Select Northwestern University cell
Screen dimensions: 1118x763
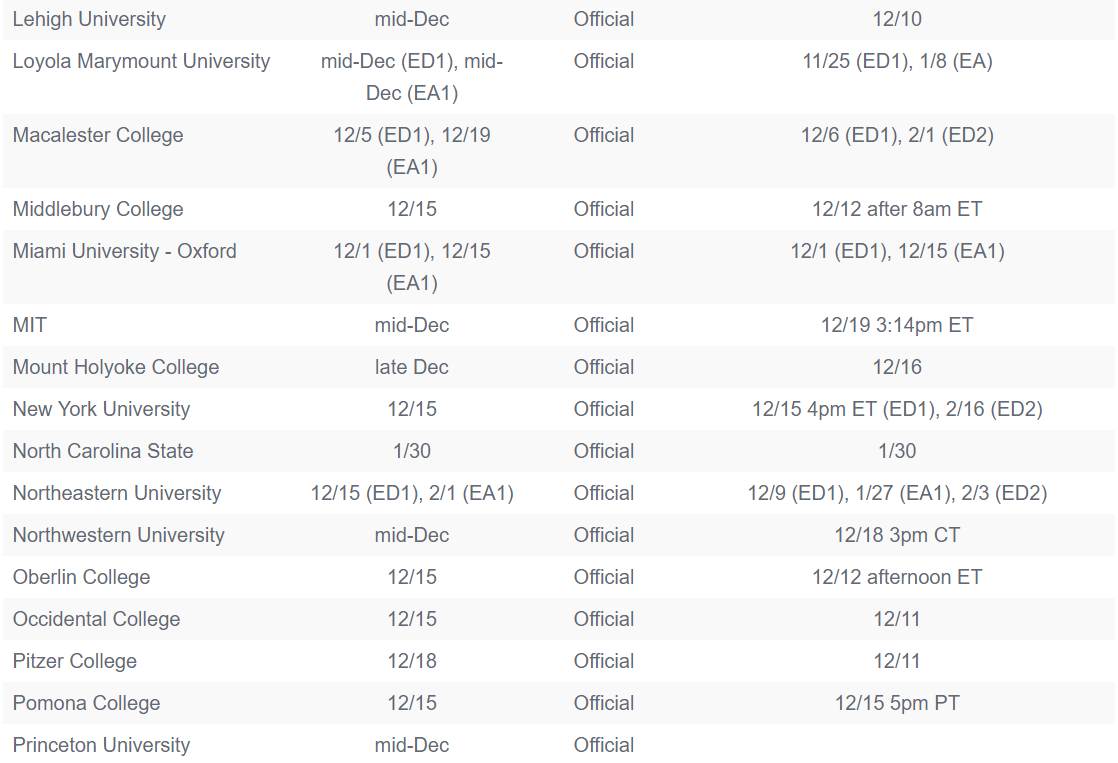(x=118, y=536)
